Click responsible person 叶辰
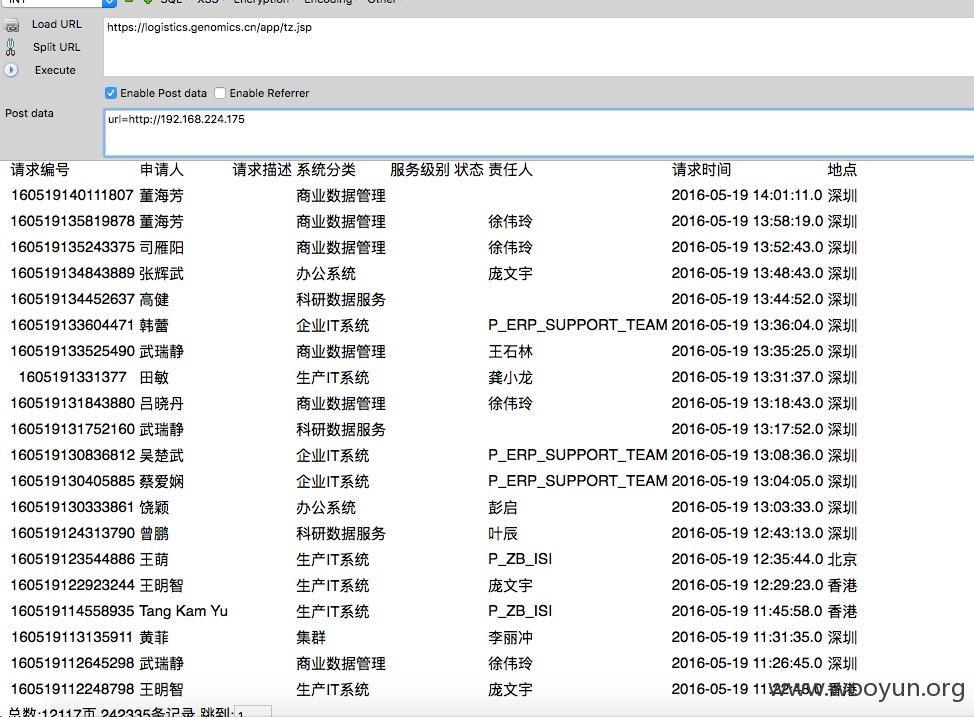 coord(503,534)
